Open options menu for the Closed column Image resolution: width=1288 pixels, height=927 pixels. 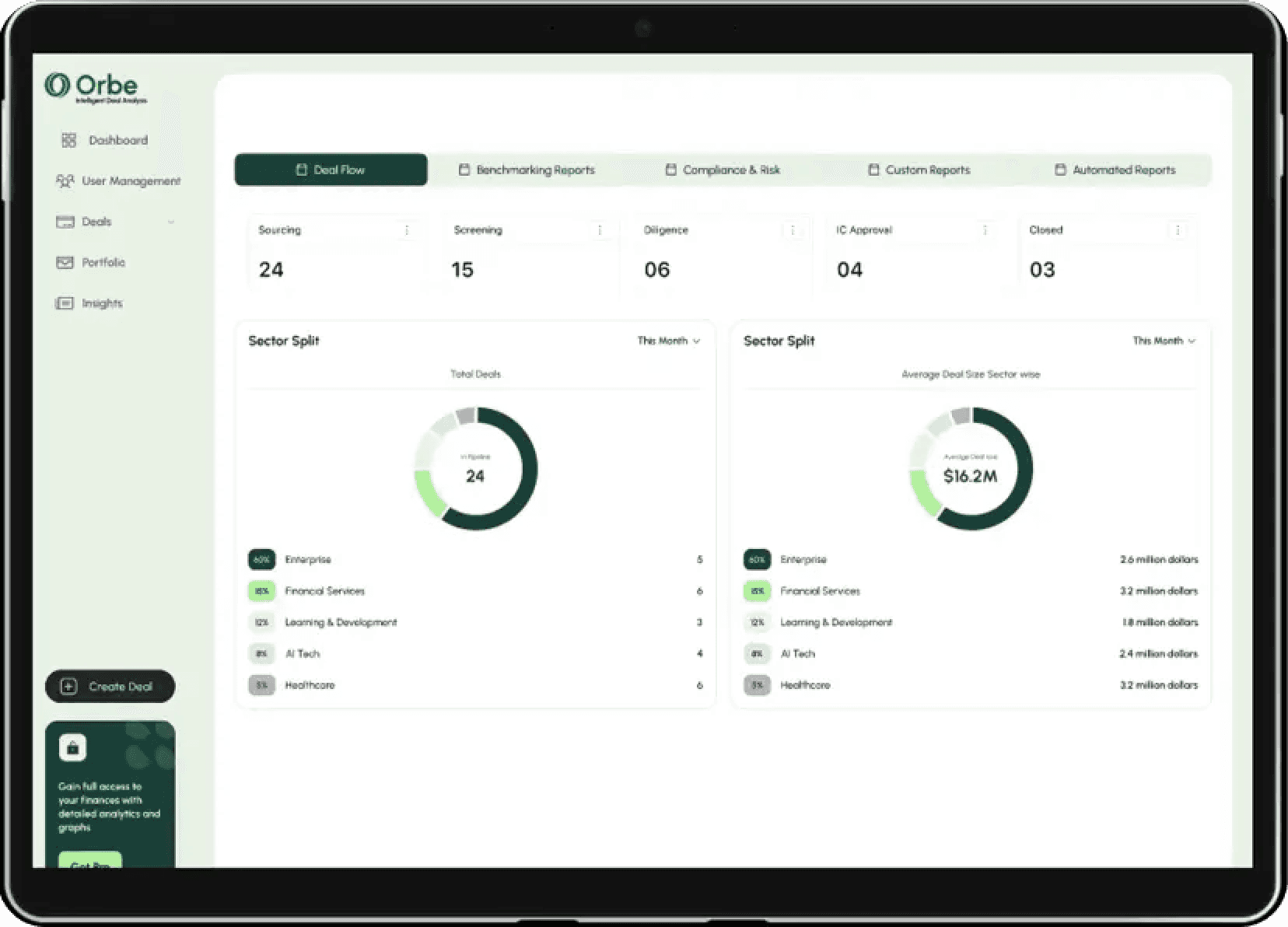pyautogui.click(x=1178, y=229)
